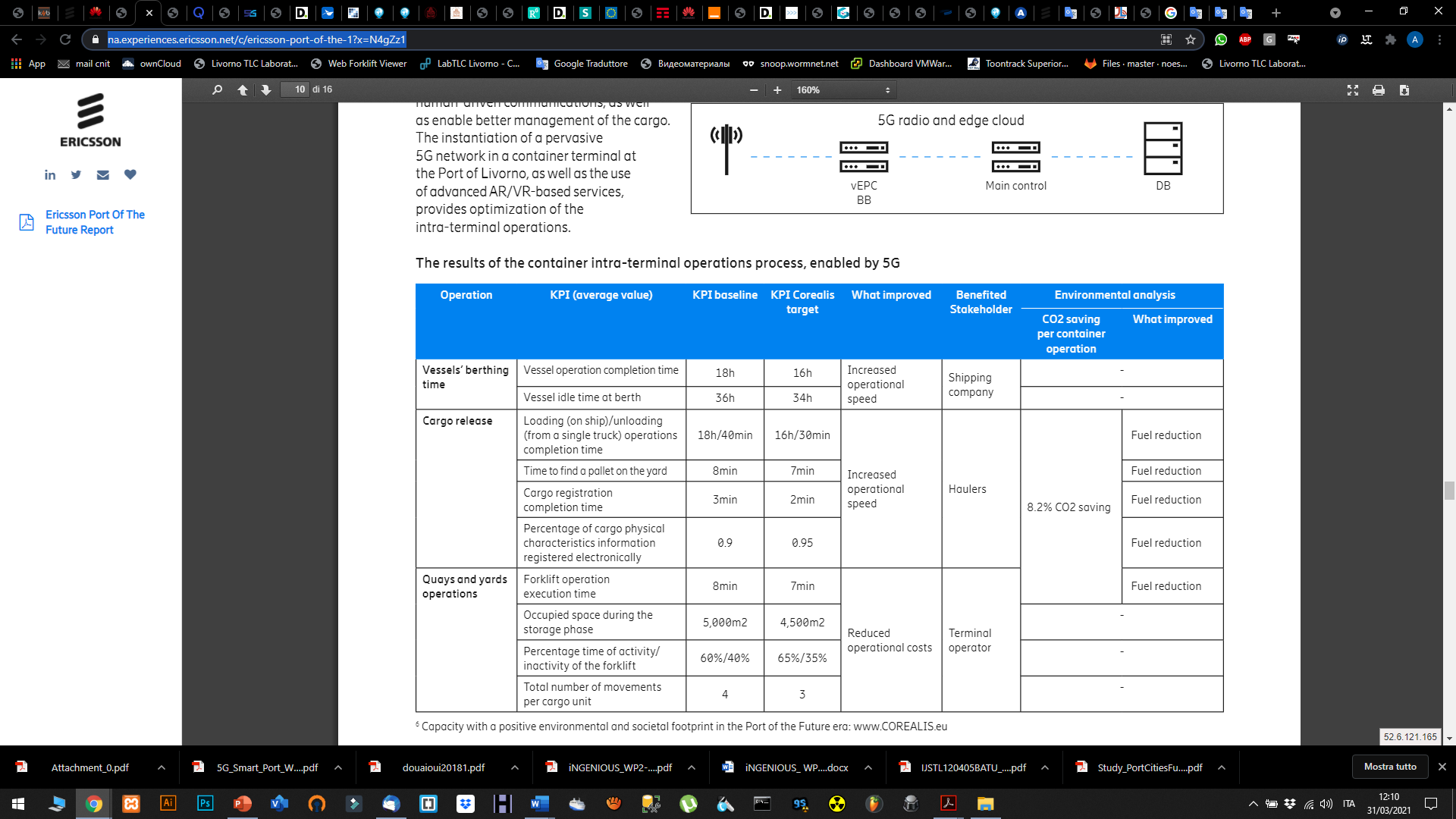1456x819 pixels.
Task: Expand options for iNGENIOUS_ WP....docx download
Action: [868, 767]
